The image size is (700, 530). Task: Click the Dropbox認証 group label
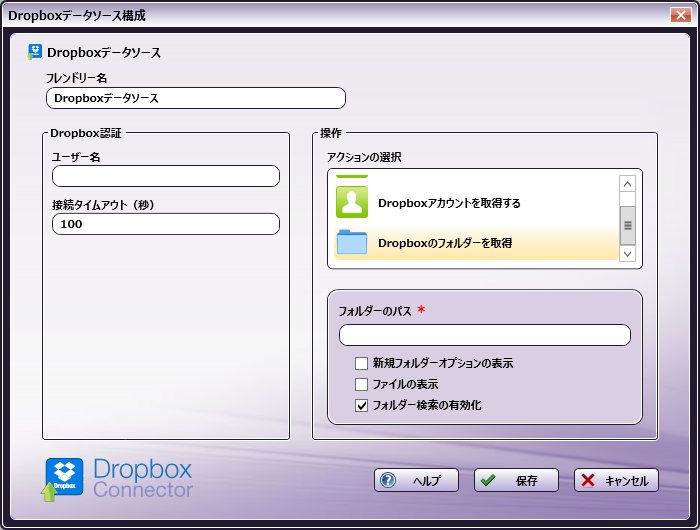[86, 133]
